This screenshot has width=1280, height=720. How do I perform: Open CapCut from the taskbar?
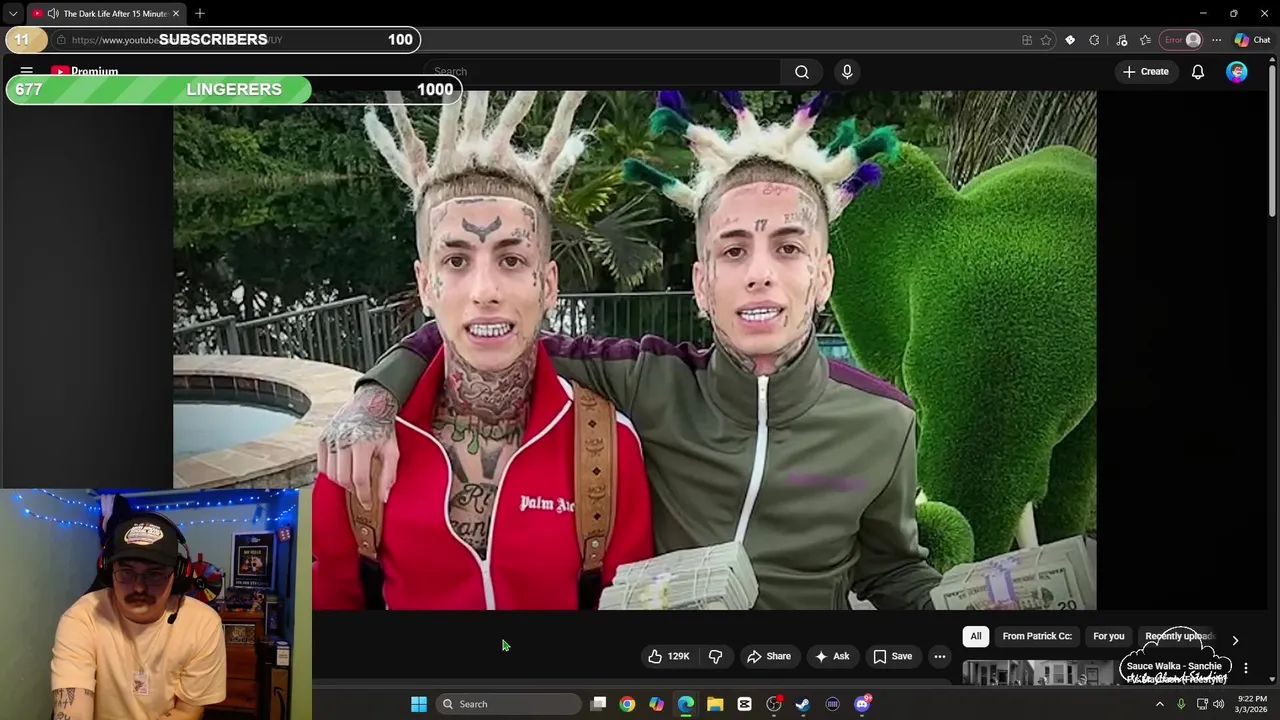tap(744, 704)
